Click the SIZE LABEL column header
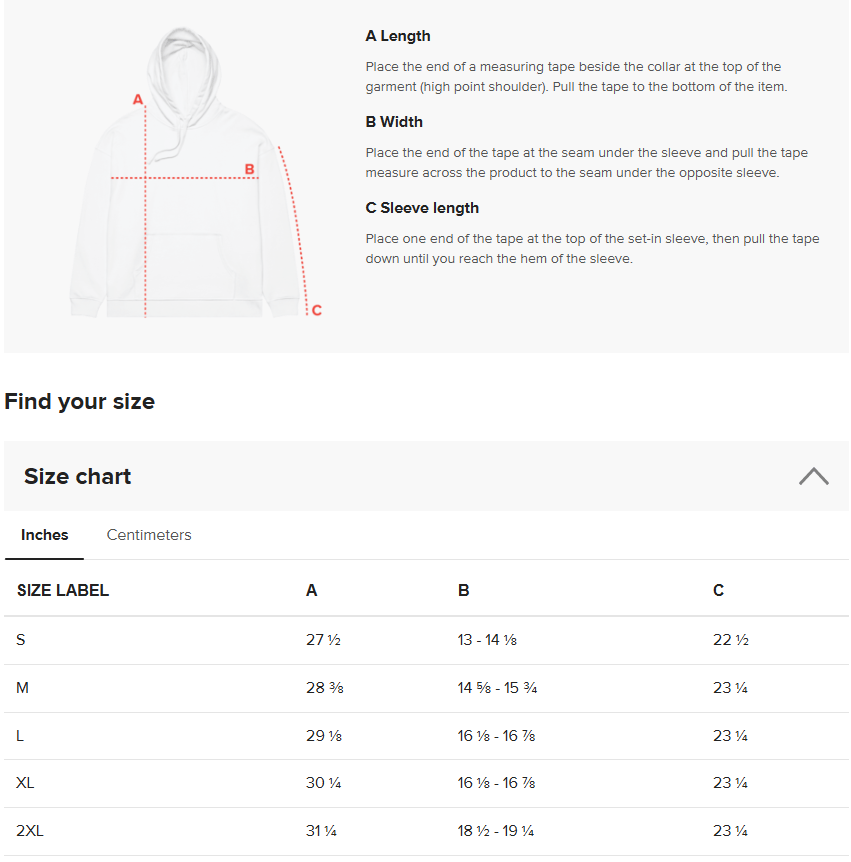 63,590
